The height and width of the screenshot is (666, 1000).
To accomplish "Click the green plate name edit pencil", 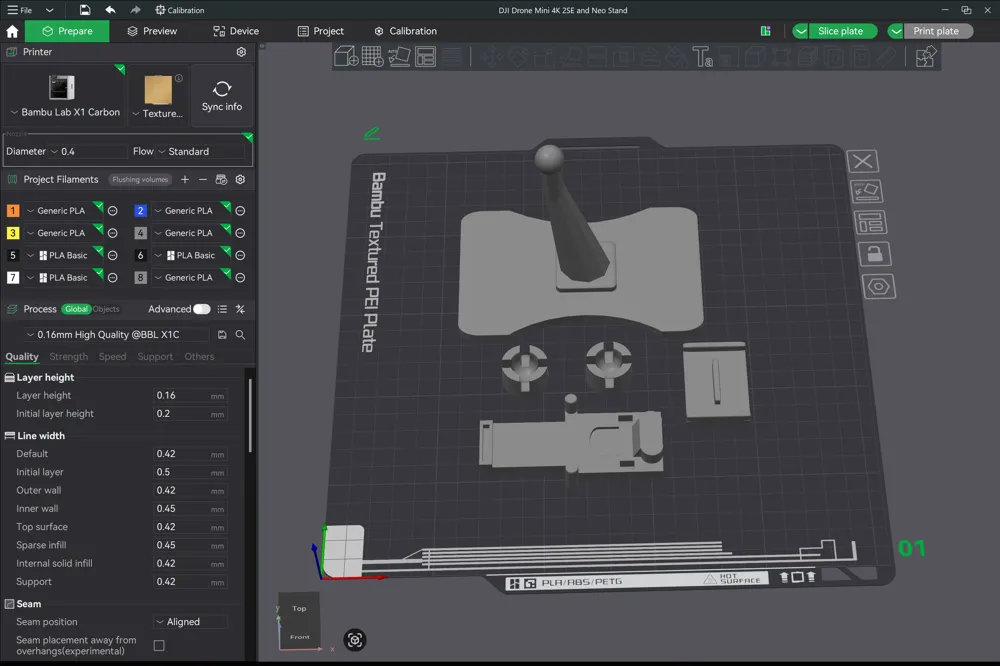I will pyautogui.click(x=372, y=133).
